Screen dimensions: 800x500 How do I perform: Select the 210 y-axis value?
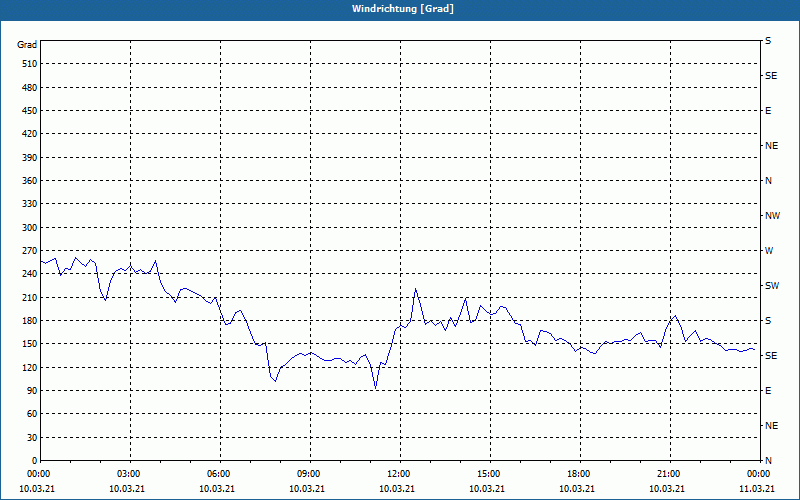tap(30, 297)
